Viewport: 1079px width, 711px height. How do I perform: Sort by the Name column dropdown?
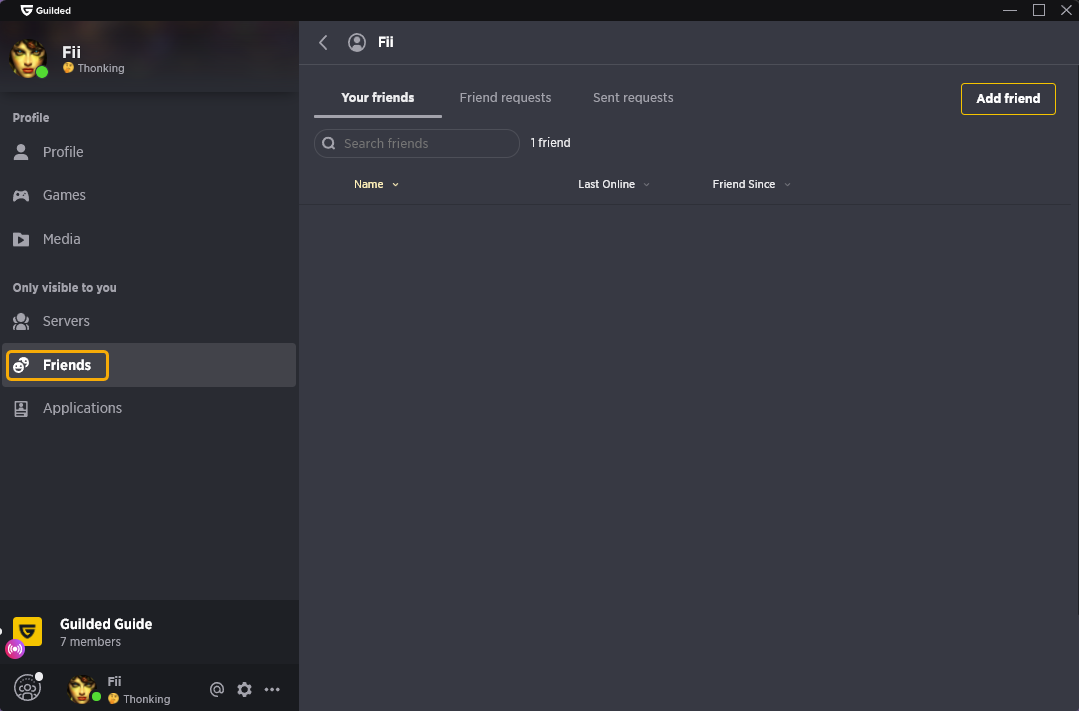[376, 184]
